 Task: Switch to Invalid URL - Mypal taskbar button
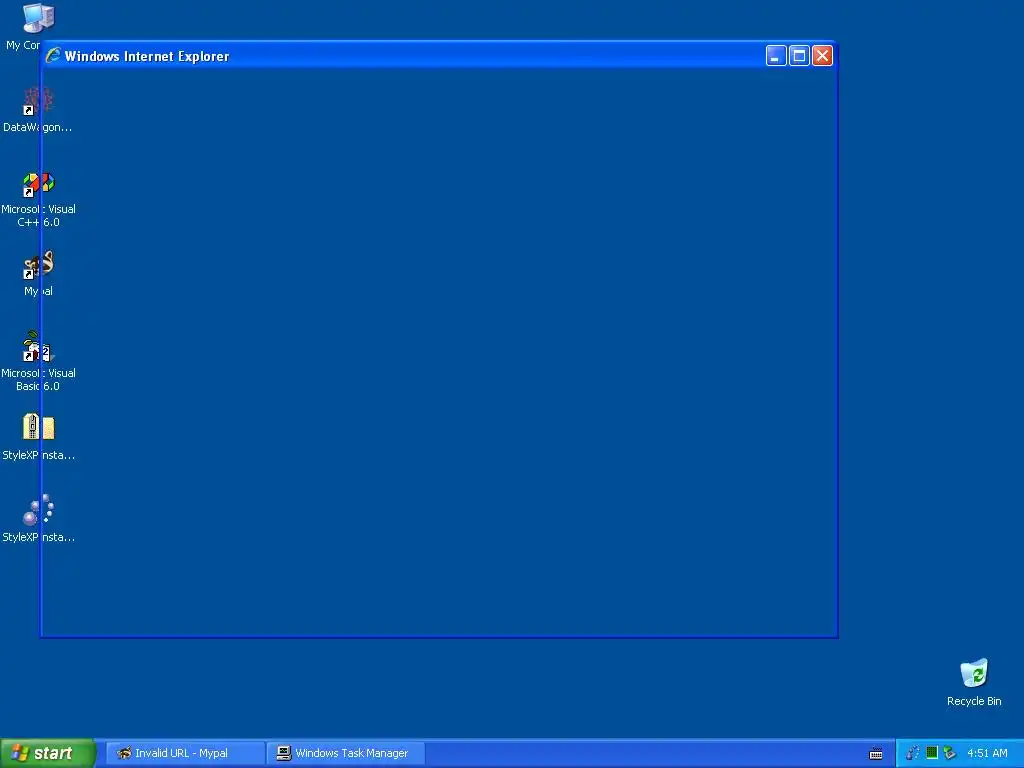coord(185,753)
